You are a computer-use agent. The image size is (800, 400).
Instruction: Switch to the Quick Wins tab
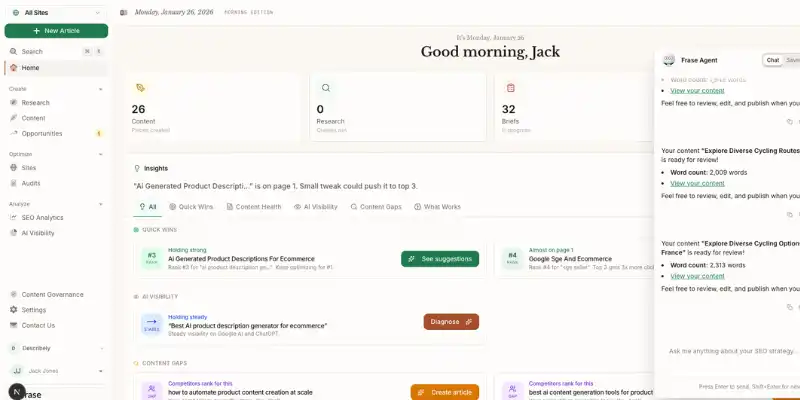[x=191, y=207]
